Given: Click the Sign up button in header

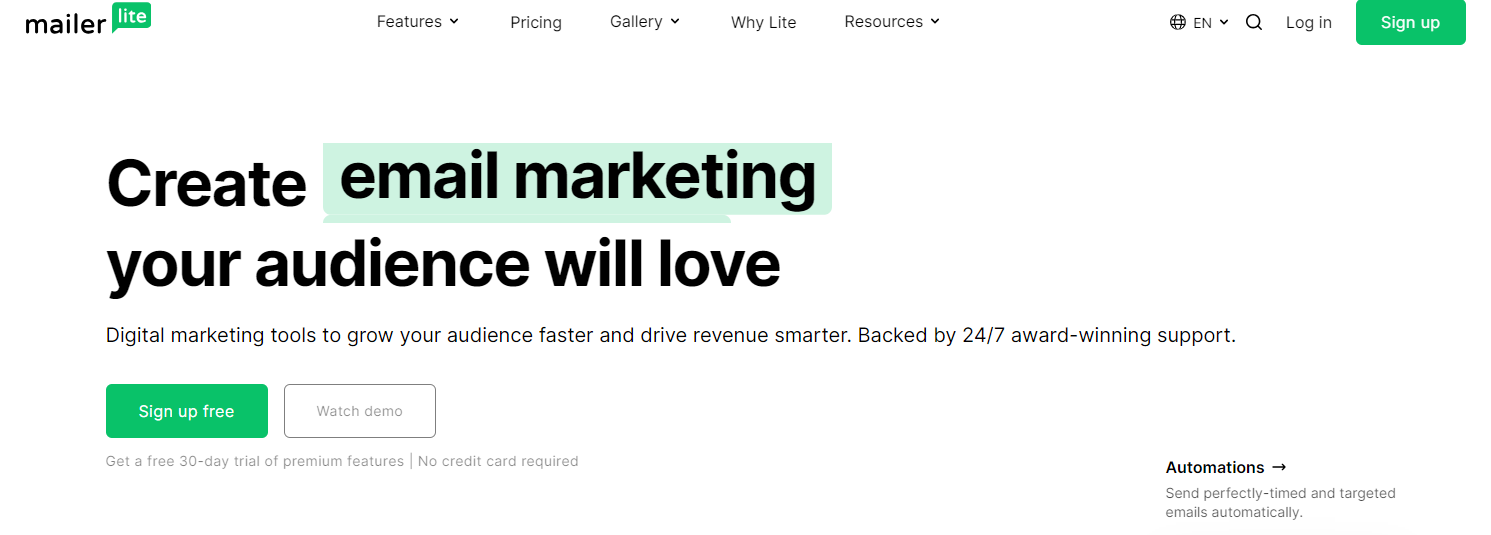Looking at the screenshot, I should pyautogui.click(x=1411, y=22).
